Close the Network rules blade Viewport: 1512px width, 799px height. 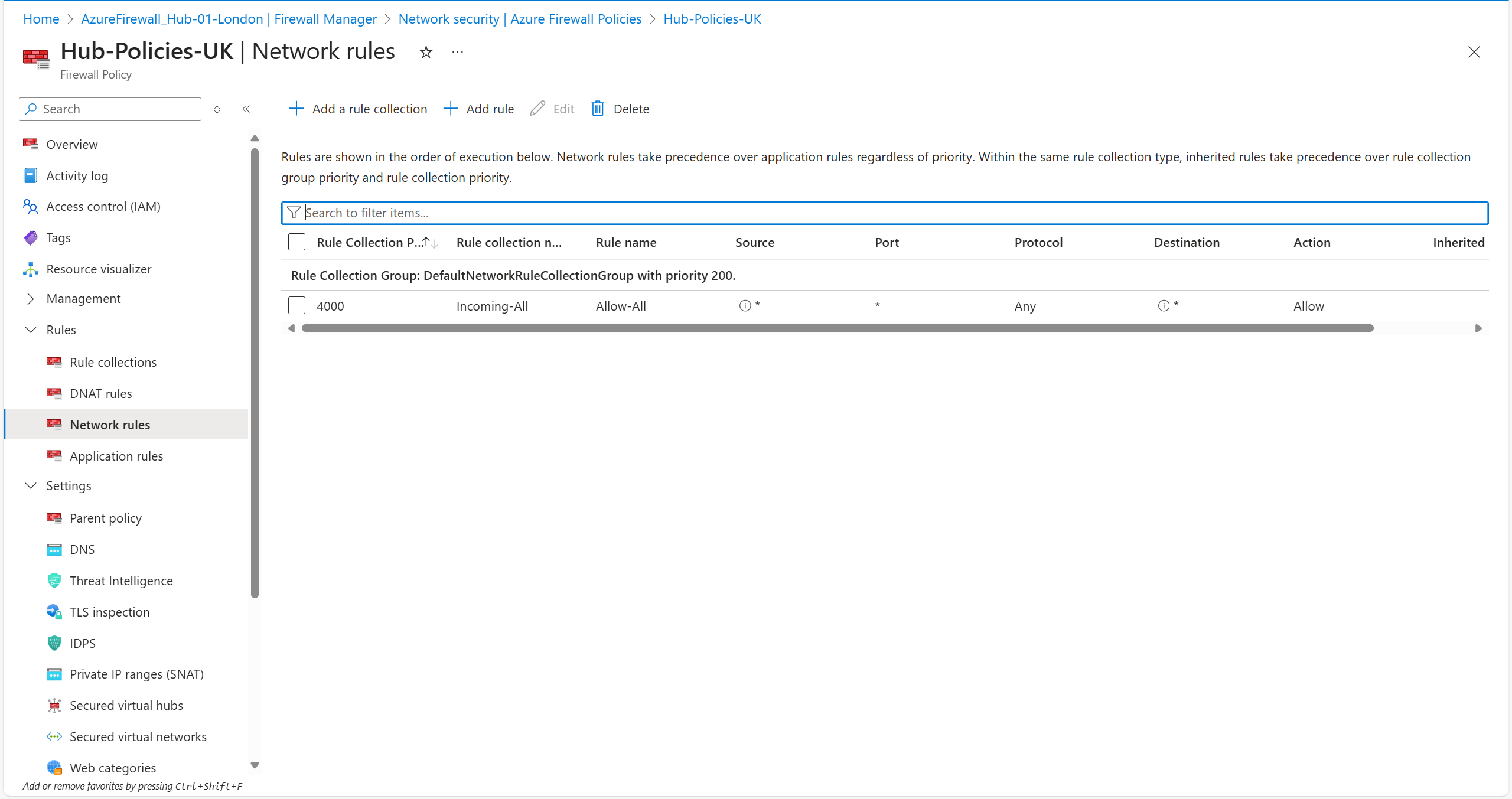(1474, 52)
